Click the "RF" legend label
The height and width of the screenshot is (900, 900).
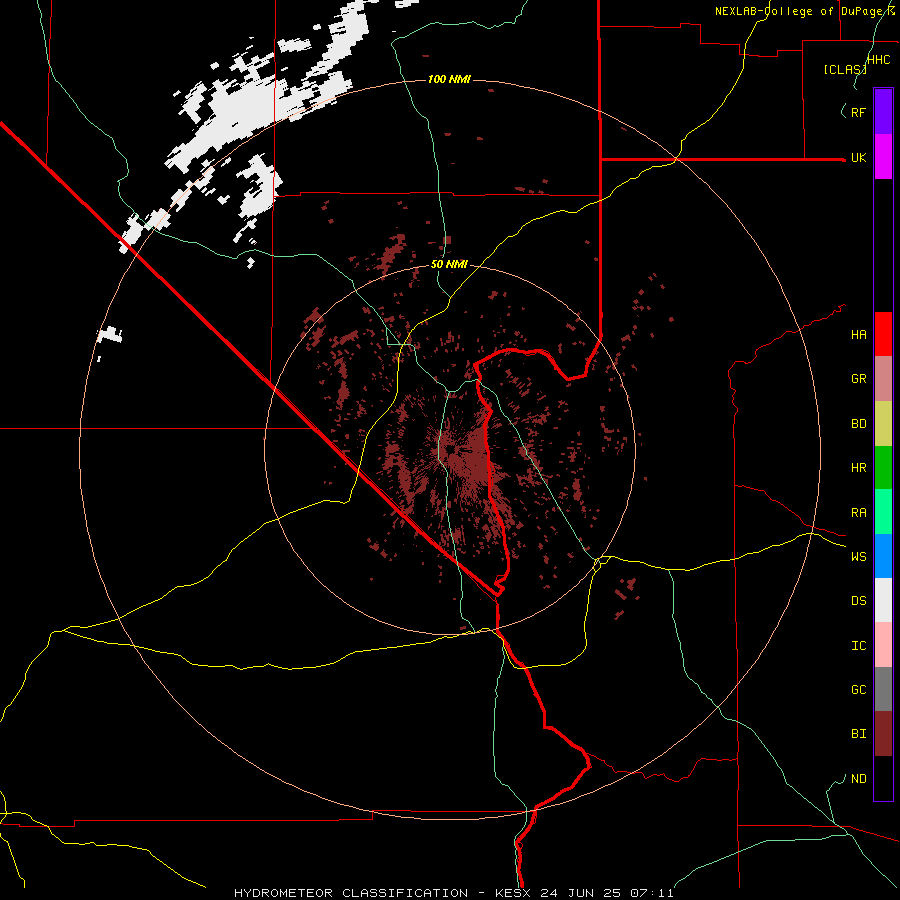pos(858,112)
